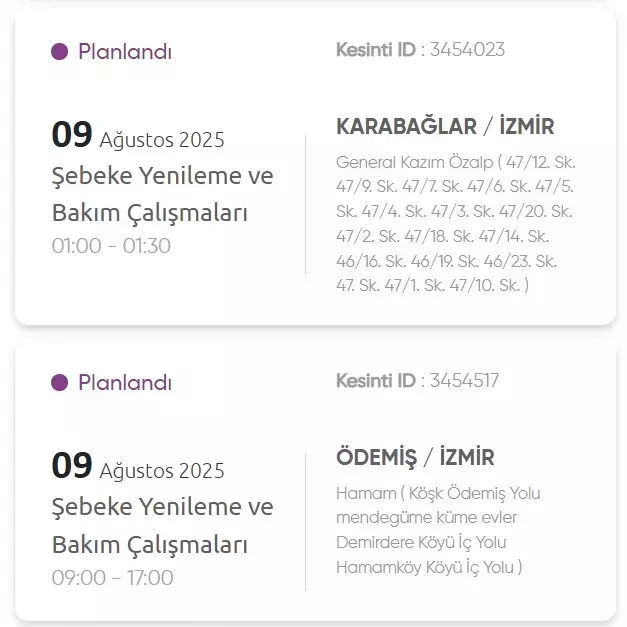Click Bakım Çalışmaları text in Karabağlar card

(150, 213)
